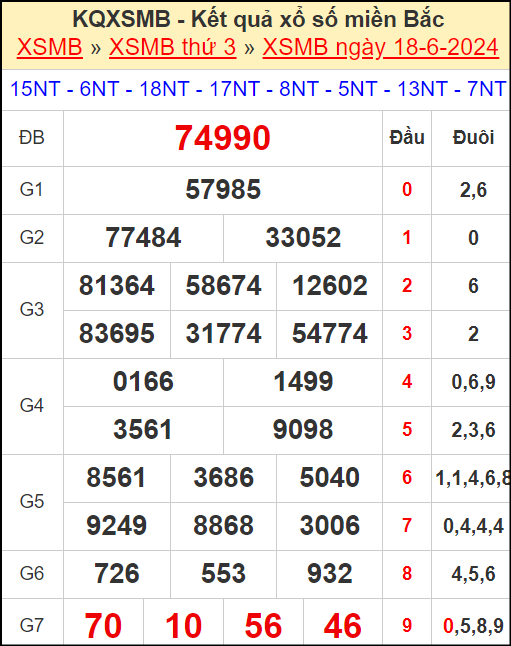Select G2 number 77484
This screenshot has height=646, width=511.
tap(143, 238)
